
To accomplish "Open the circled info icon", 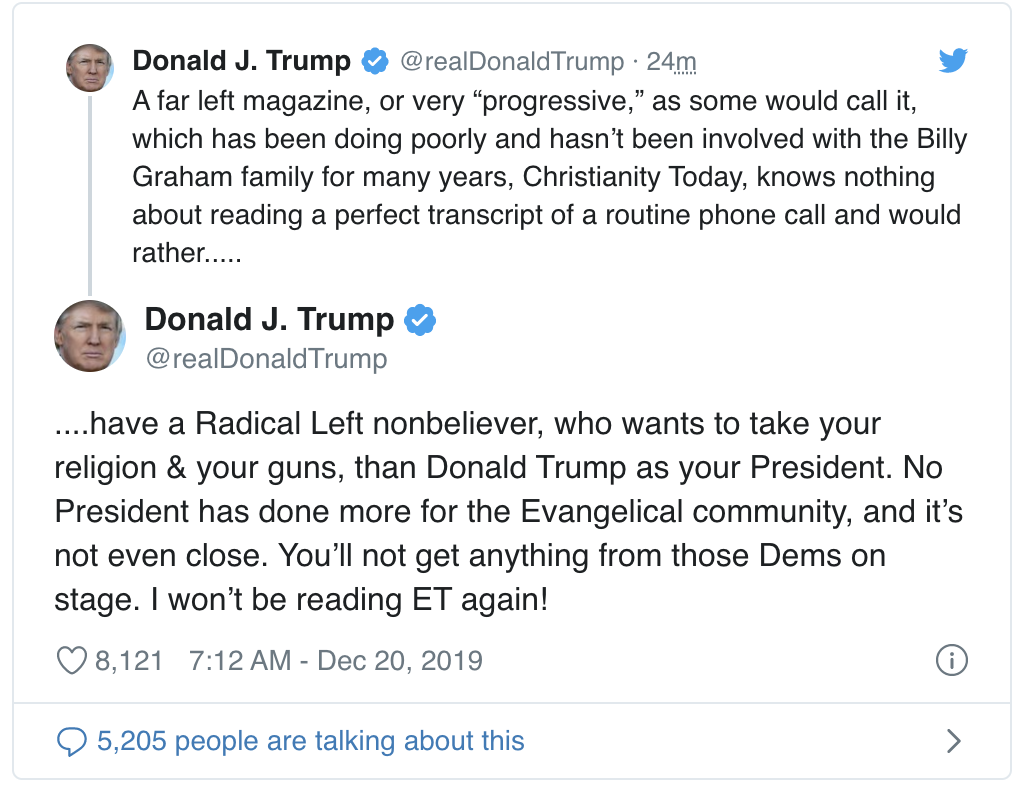I will pos(951,660).
